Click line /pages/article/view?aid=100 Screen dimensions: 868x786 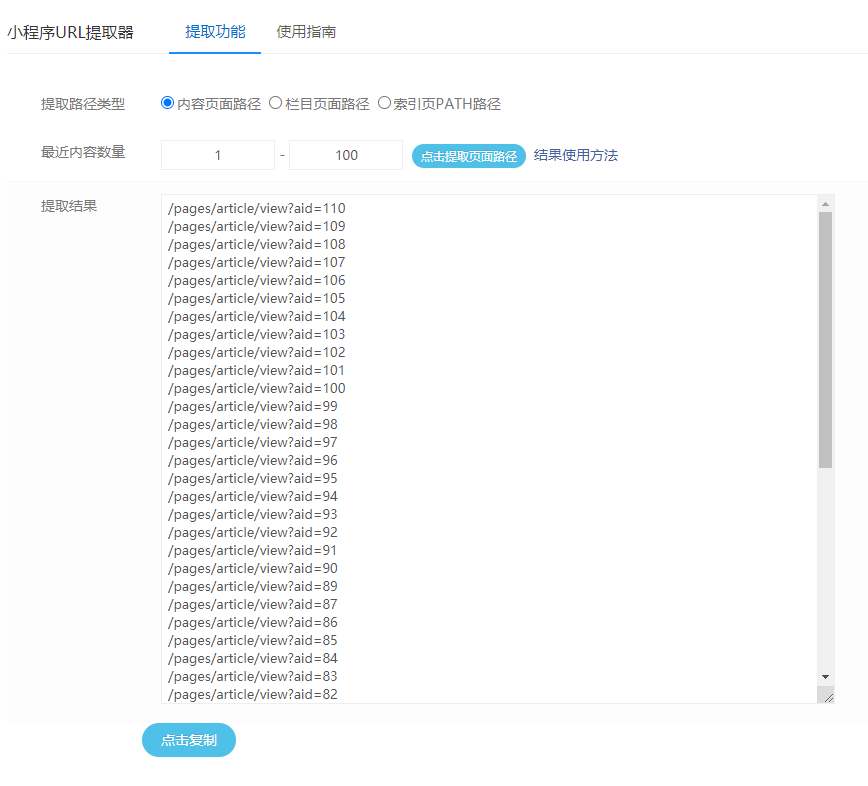pos(256,389)
